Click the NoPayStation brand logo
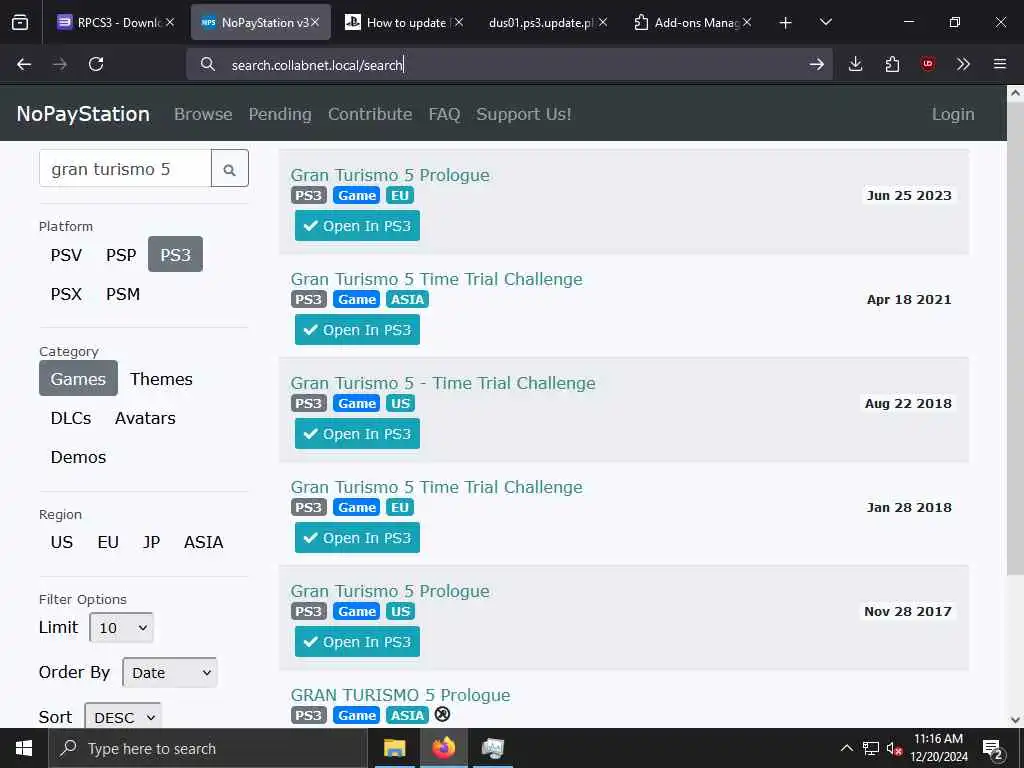The width and height of the screenshot is (1024, 768). [x=83, y=114]
